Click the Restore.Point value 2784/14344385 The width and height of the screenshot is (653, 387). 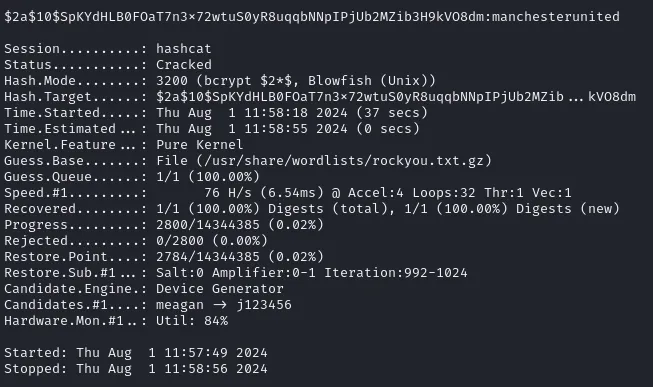coord(208,257)
